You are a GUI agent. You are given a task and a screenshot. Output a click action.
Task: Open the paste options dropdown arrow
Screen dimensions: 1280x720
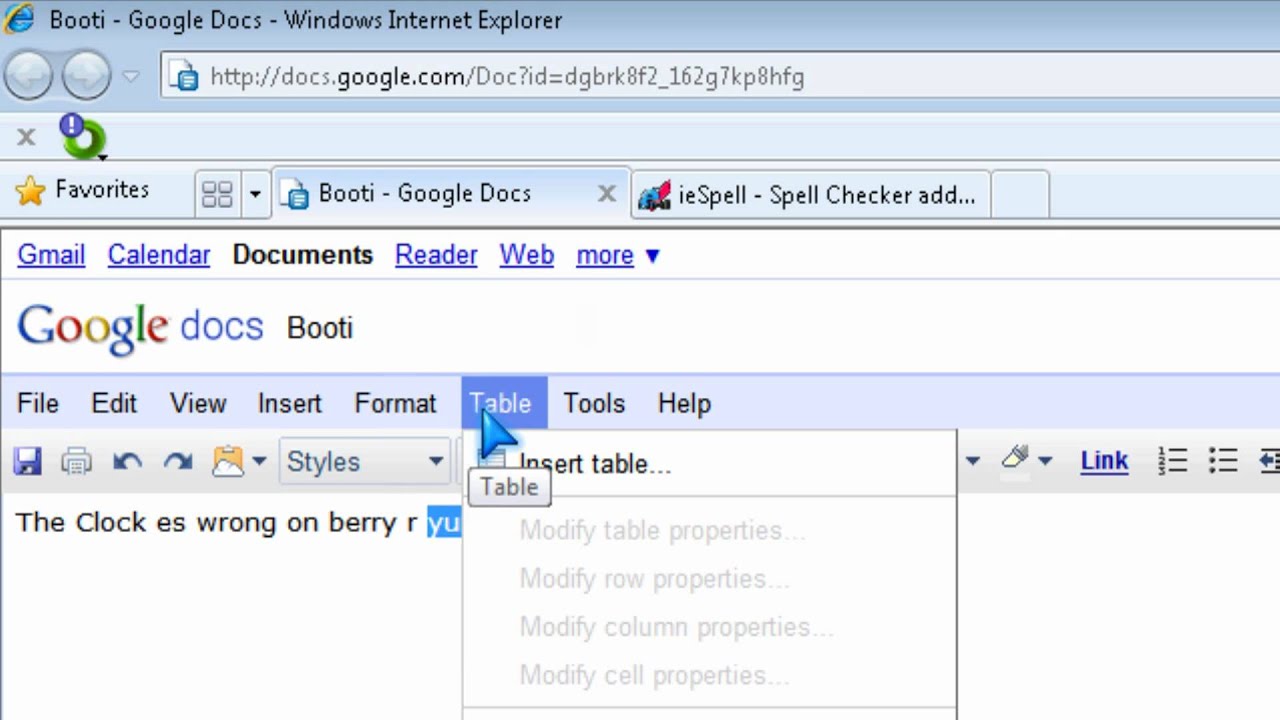click(x=259, y=461)
